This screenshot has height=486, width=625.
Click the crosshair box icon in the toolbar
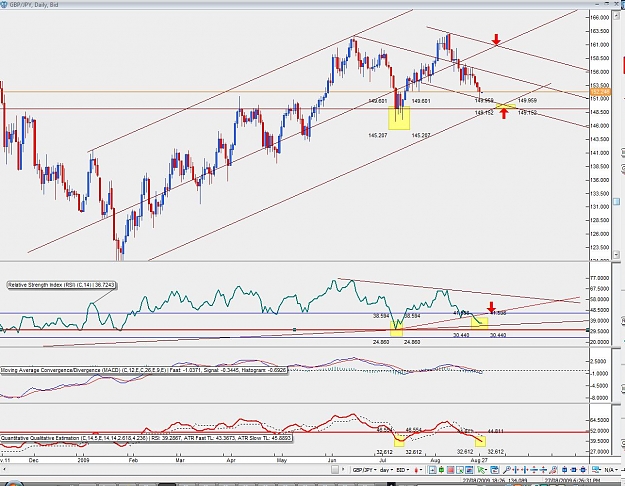click(432, 470)
